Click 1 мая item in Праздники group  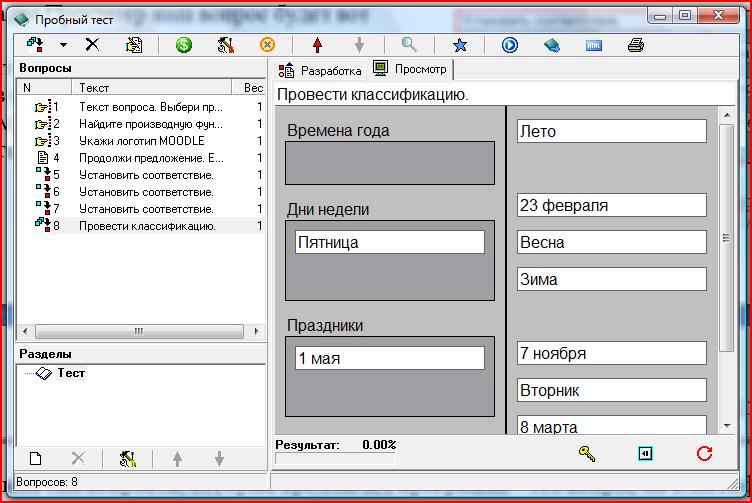tap(389, 358)
